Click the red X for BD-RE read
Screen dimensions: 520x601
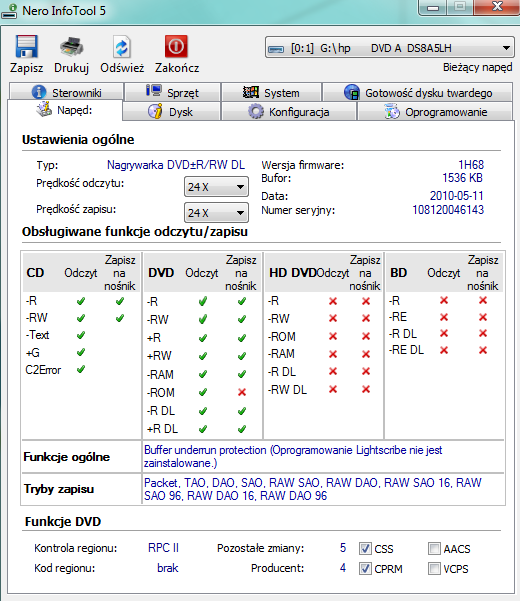pyautogui.click(x=444, y=317)
